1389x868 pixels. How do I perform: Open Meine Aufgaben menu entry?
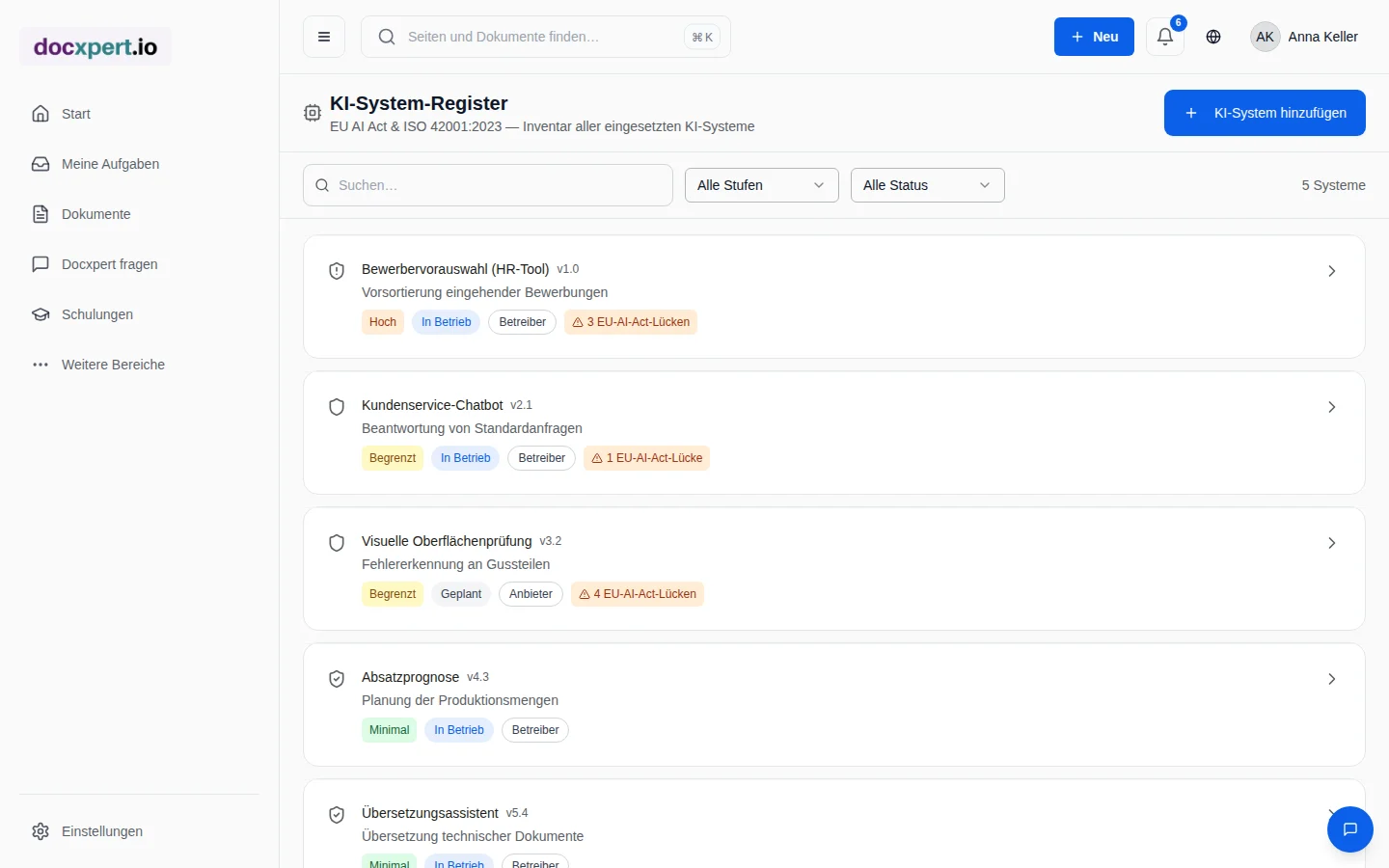[139, 164]
